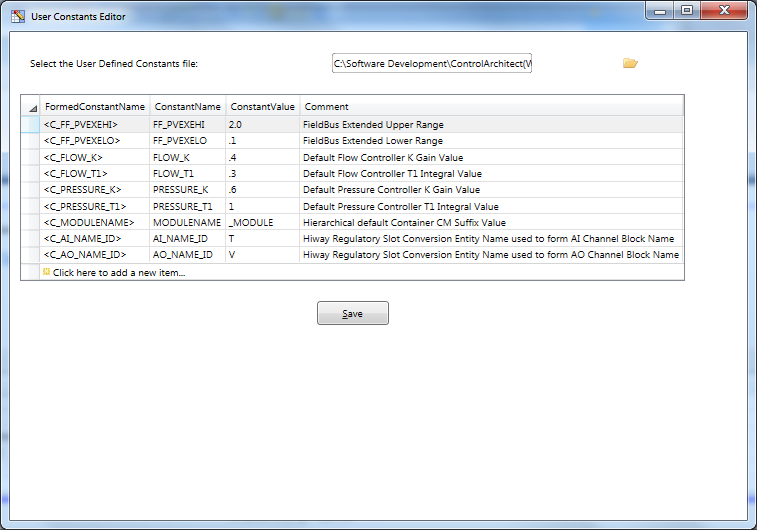Click the row selector of <C_FLOW_K>

(30, 157)
